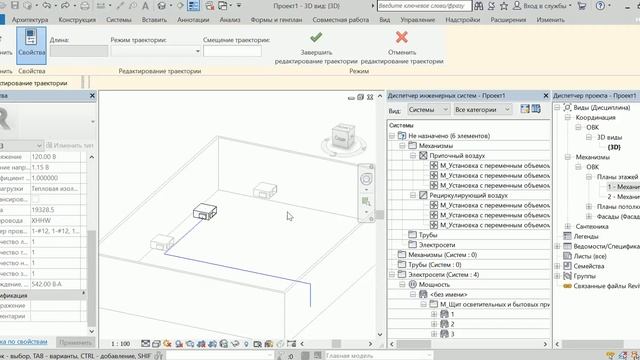The image size is (640, 360).
Task: Click the Undo arrow icon
Action: point(47,6)
